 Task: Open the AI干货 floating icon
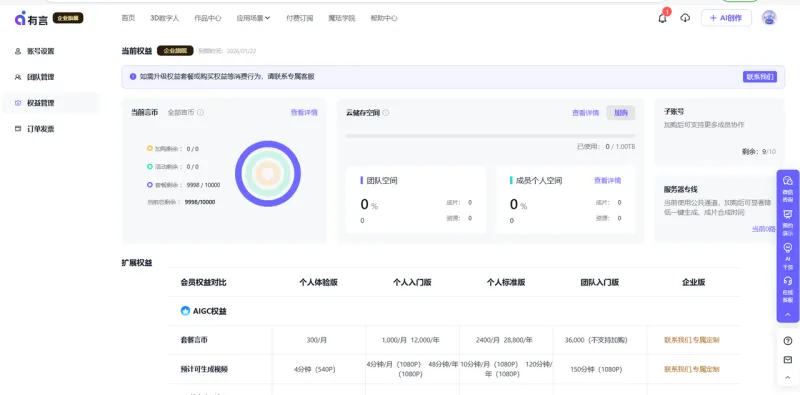pyautogui.click(x=788, y=248)
